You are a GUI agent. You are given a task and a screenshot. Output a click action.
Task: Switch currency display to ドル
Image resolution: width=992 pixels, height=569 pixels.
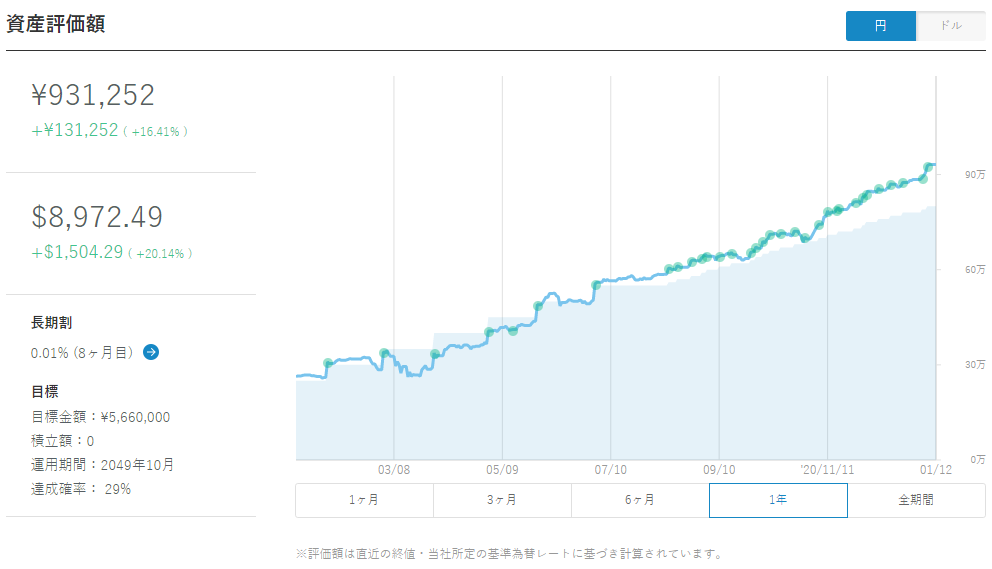point(951,26)
